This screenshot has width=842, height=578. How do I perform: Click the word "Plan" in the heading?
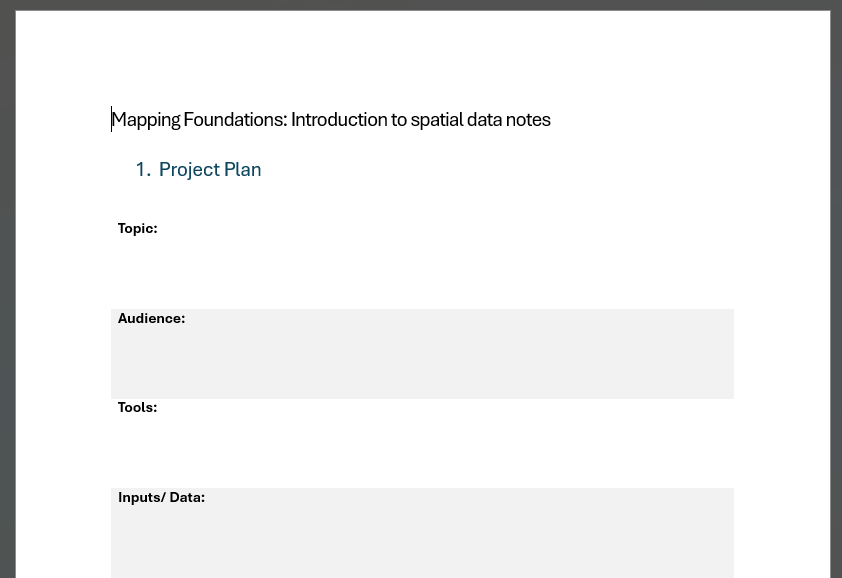243,170
